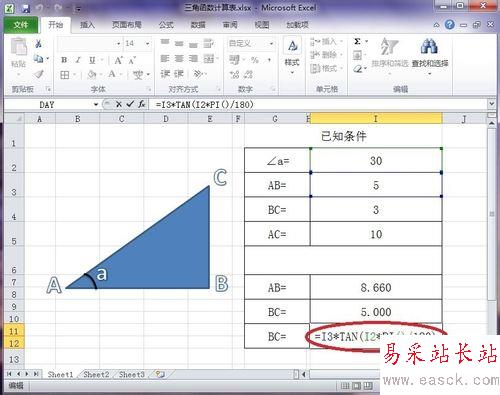Open the font name dropdown
This screenshot has width=500, height=395.
tap(118, 44)
